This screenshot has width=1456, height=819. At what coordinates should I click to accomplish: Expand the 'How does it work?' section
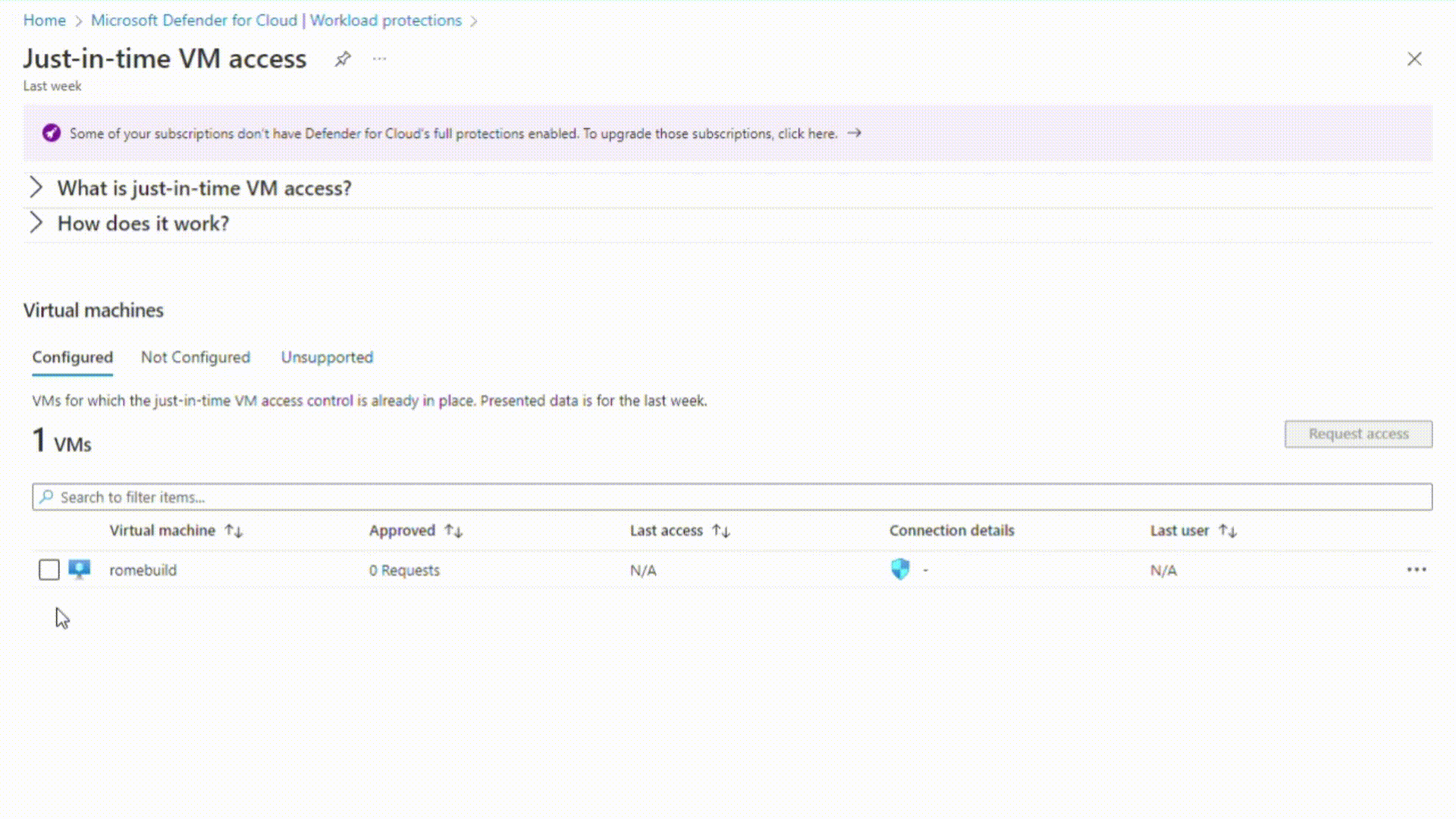click(36, 223)
